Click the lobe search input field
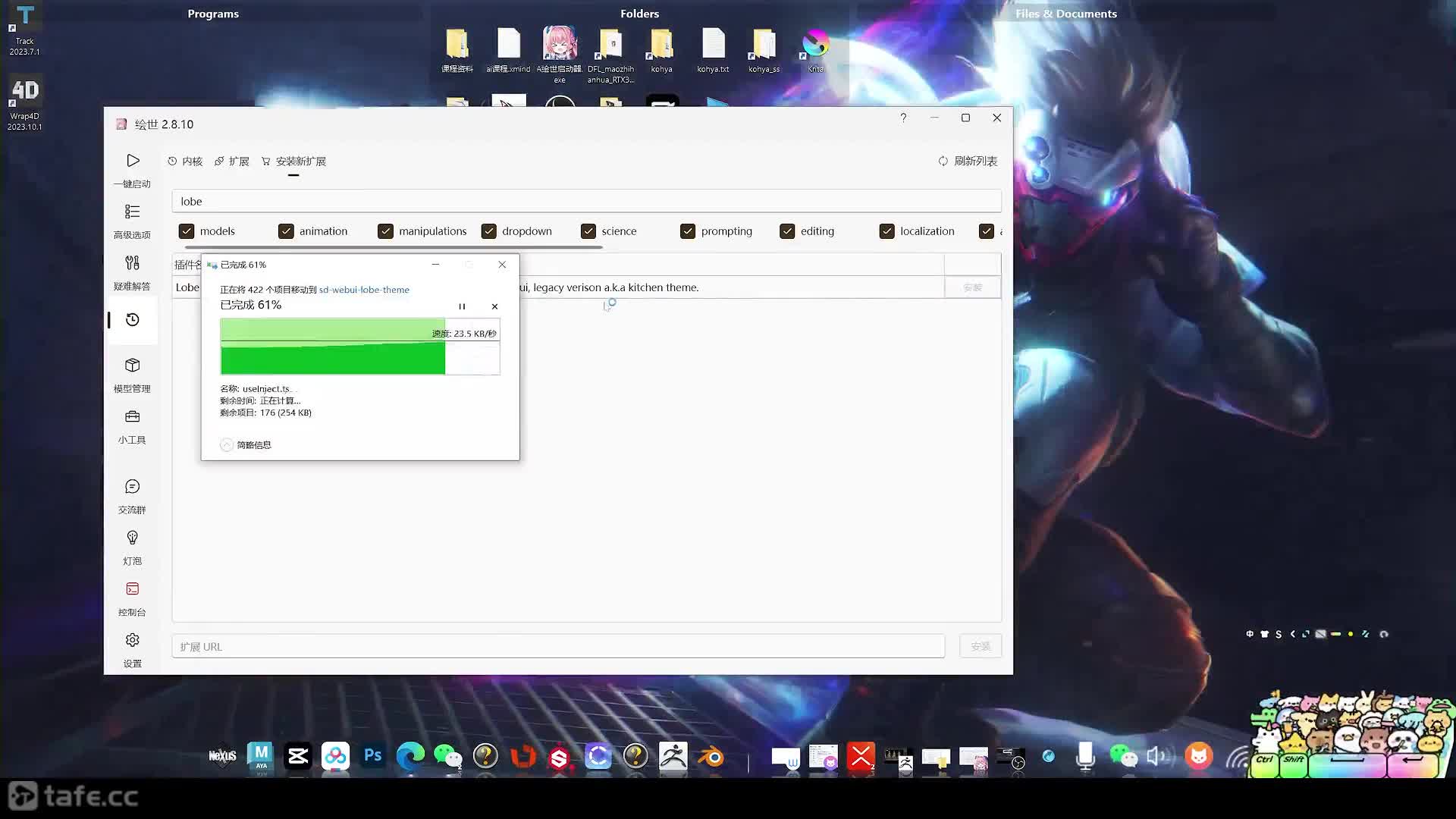Viewport: 1456px width, 819px height. tap(586, 201)
